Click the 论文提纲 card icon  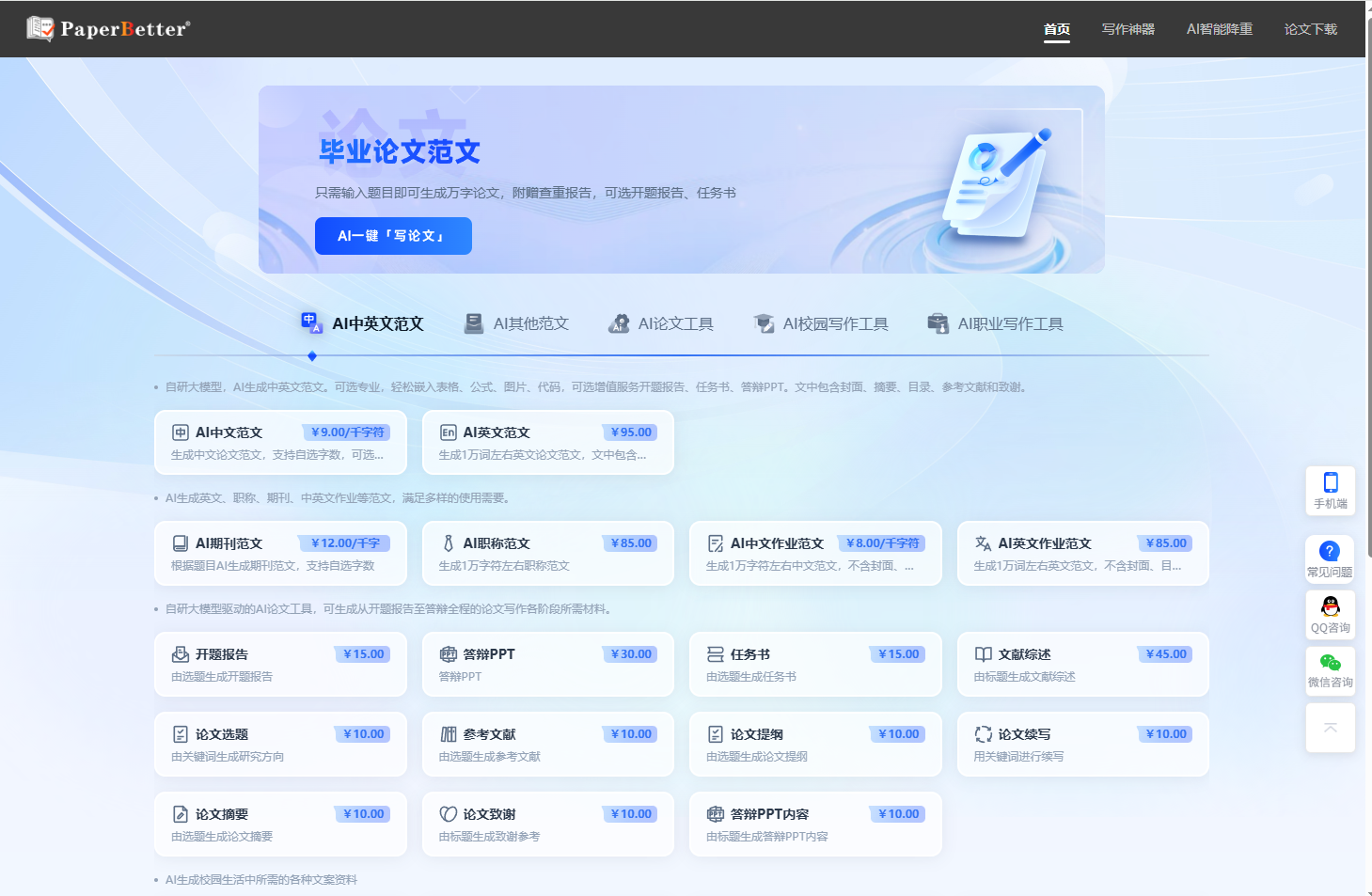(716, 734)
